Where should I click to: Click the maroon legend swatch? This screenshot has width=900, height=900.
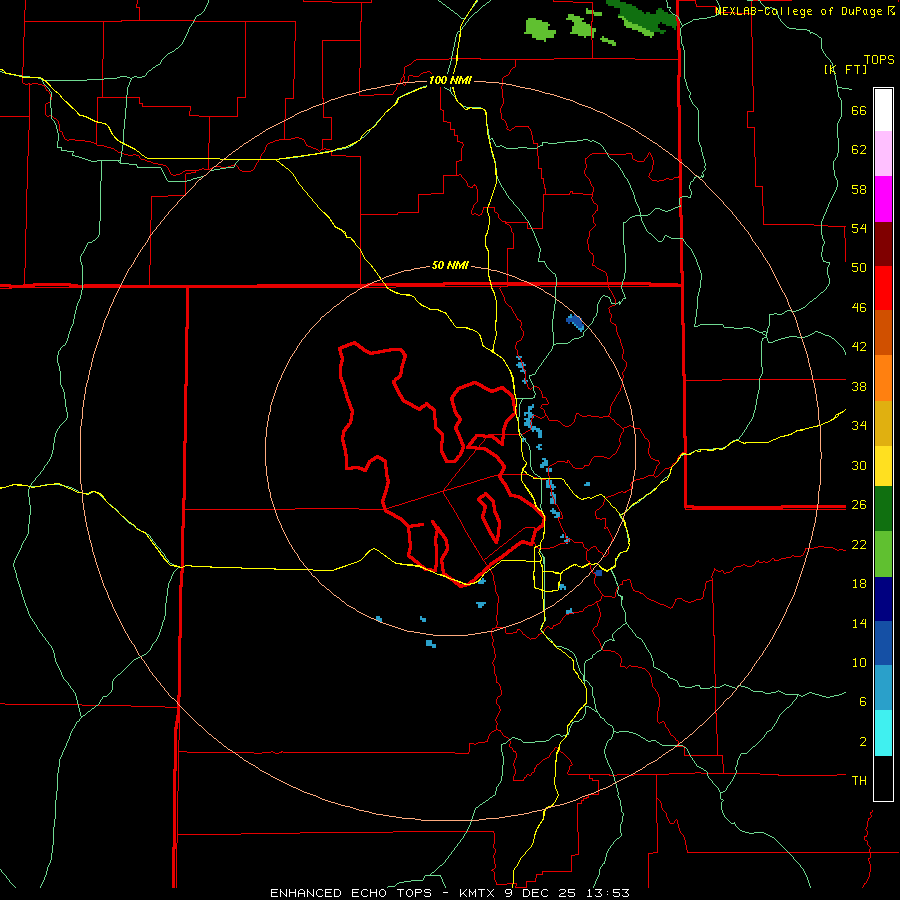click(x=883, y=244)
